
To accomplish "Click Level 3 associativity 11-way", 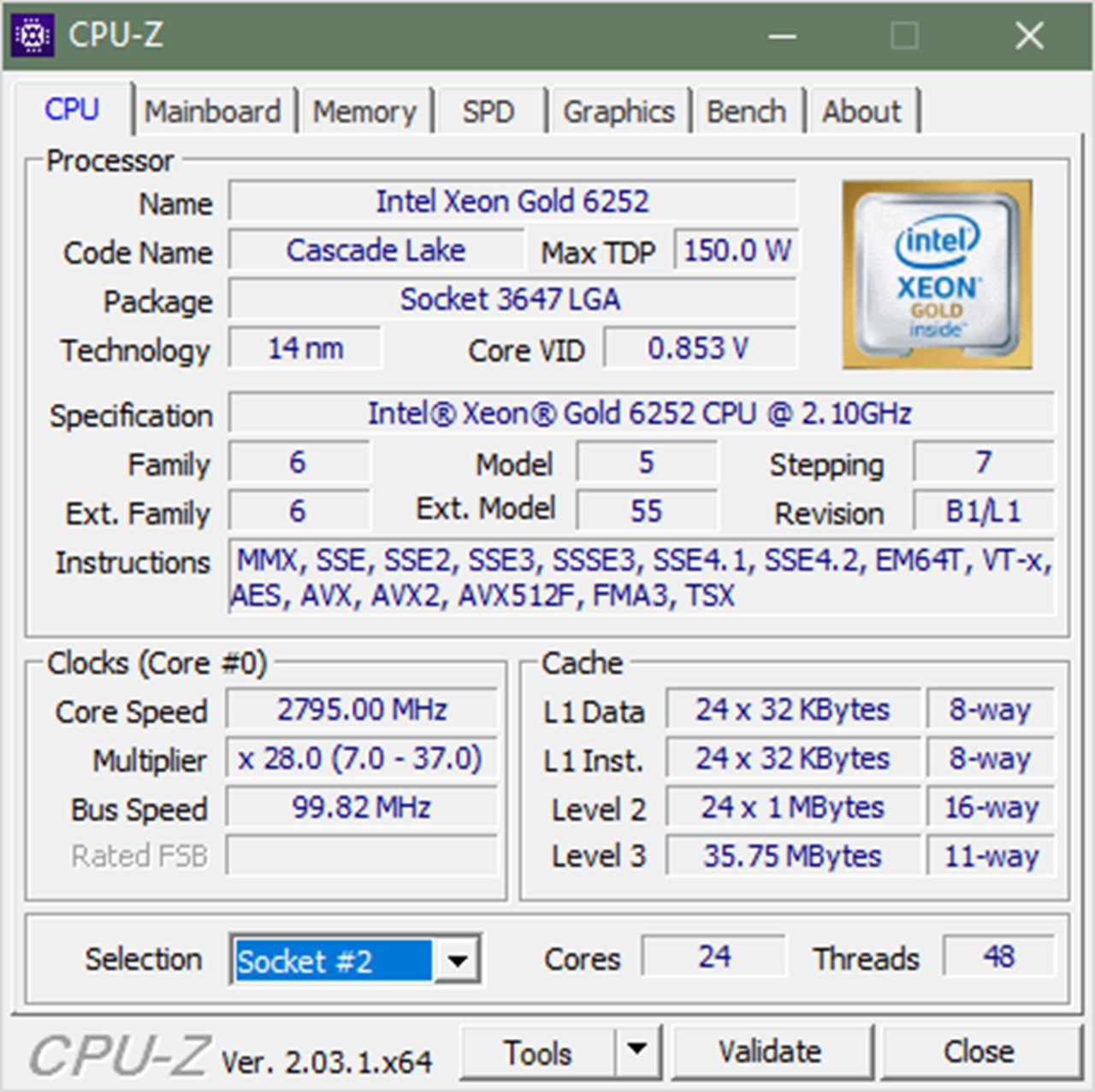I will coord(991,856).
